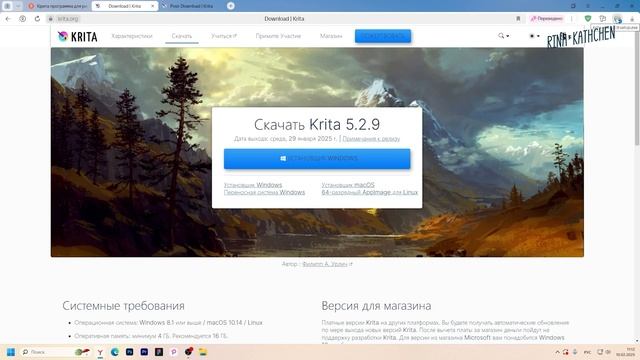Close the Download | Krita tab

(x=153, y=6)
